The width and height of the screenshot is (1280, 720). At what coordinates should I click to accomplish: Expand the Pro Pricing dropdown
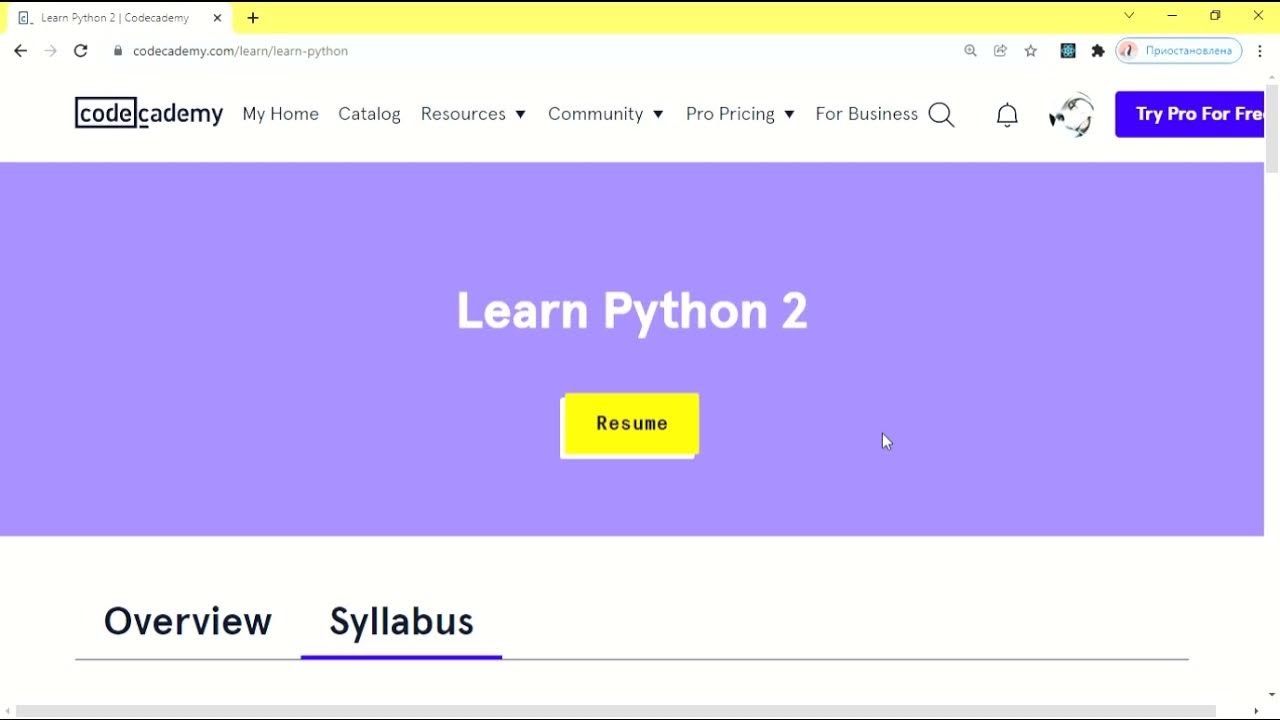740,114
